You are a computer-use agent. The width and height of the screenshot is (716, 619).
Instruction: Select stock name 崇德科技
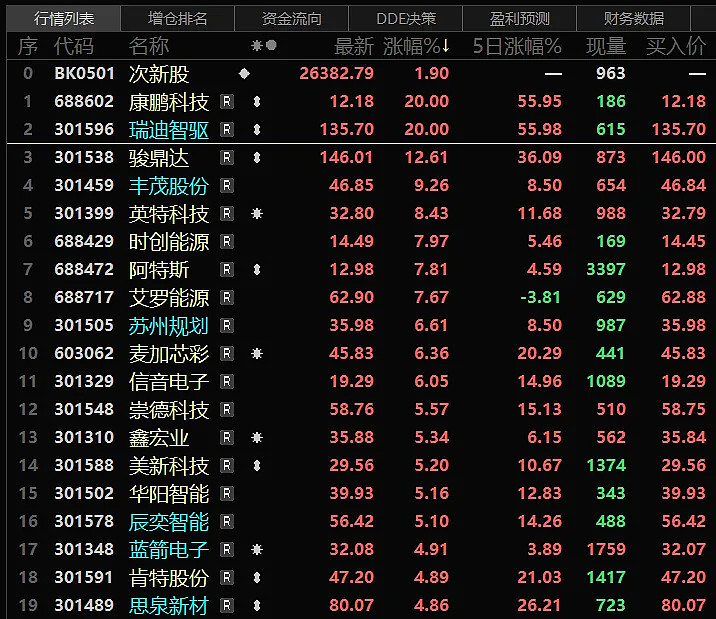168,410
